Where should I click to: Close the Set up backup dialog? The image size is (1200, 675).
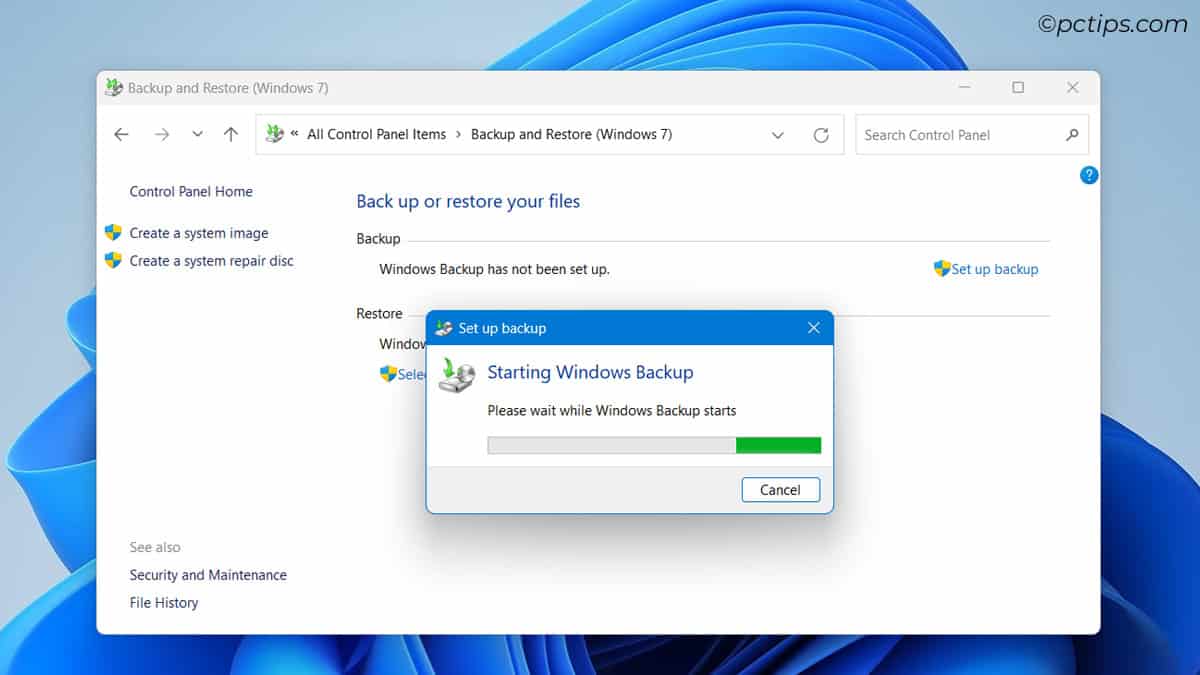pos(814,328)
